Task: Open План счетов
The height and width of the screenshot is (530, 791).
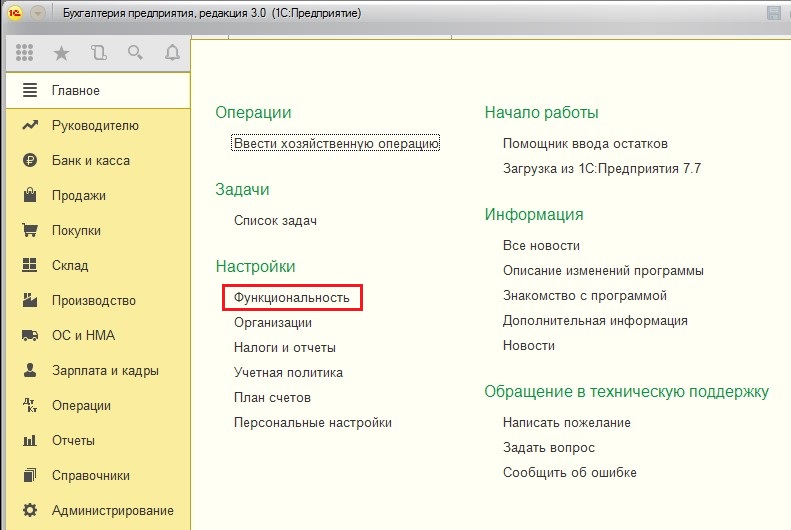Action: pos(272,397)
